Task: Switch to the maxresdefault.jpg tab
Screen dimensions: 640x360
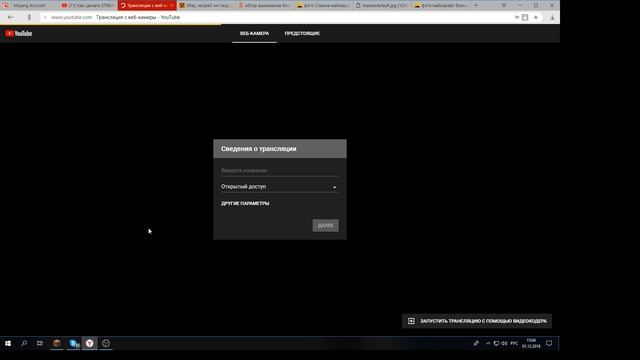Action: (x=382, y=5)
